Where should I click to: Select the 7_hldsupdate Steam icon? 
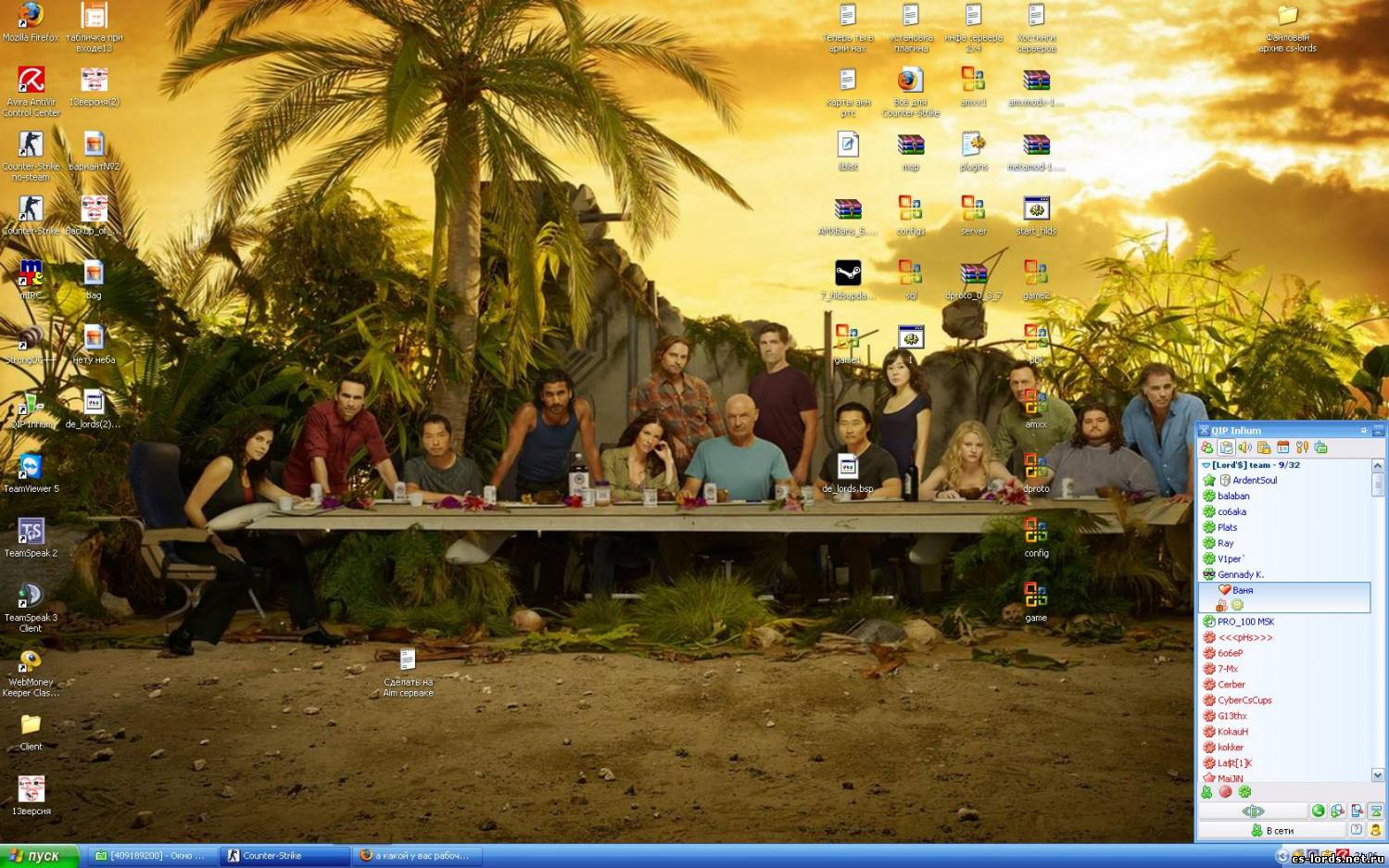pos(848,279)
